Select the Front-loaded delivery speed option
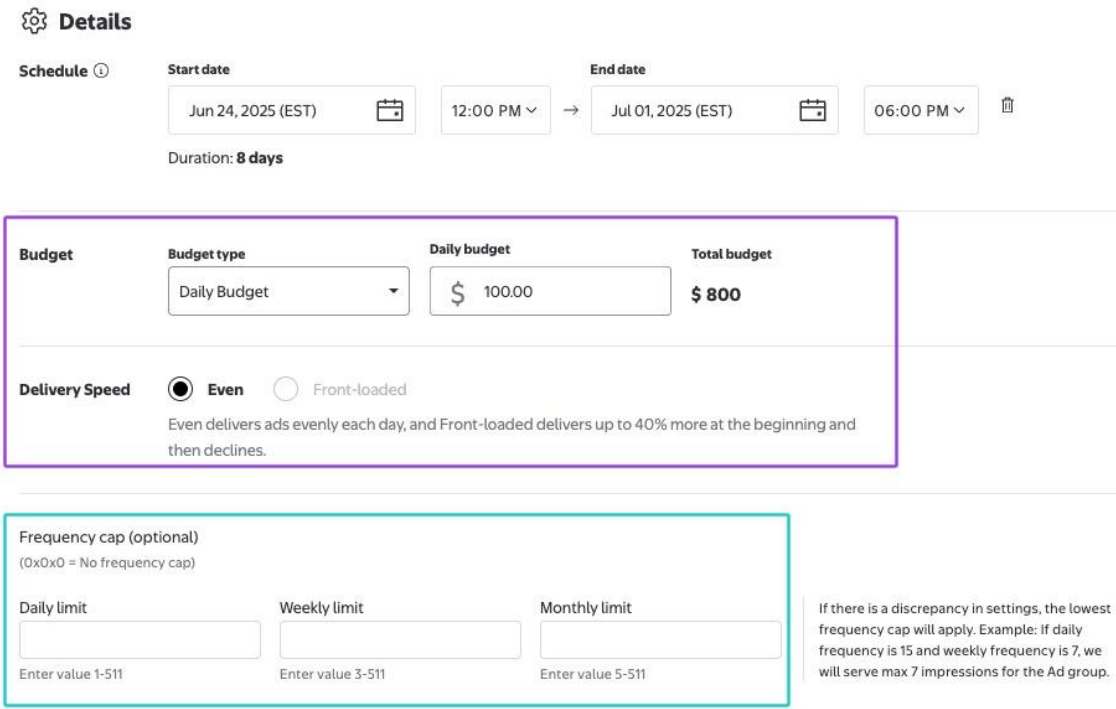The image size is (1116, 709). (x=286, y=389)
